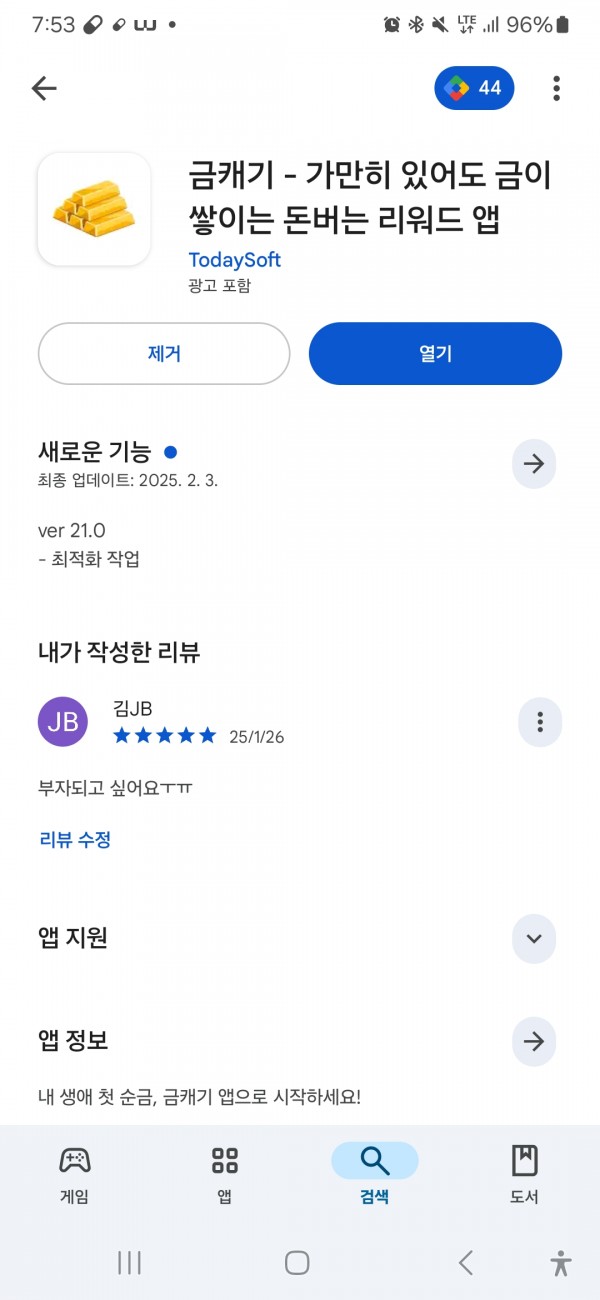Tap the 열기 open button

click(435, 353)
